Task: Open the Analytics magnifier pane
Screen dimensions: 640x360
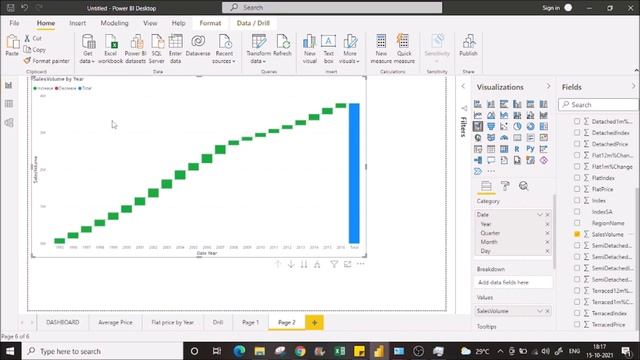Action: 524,186
